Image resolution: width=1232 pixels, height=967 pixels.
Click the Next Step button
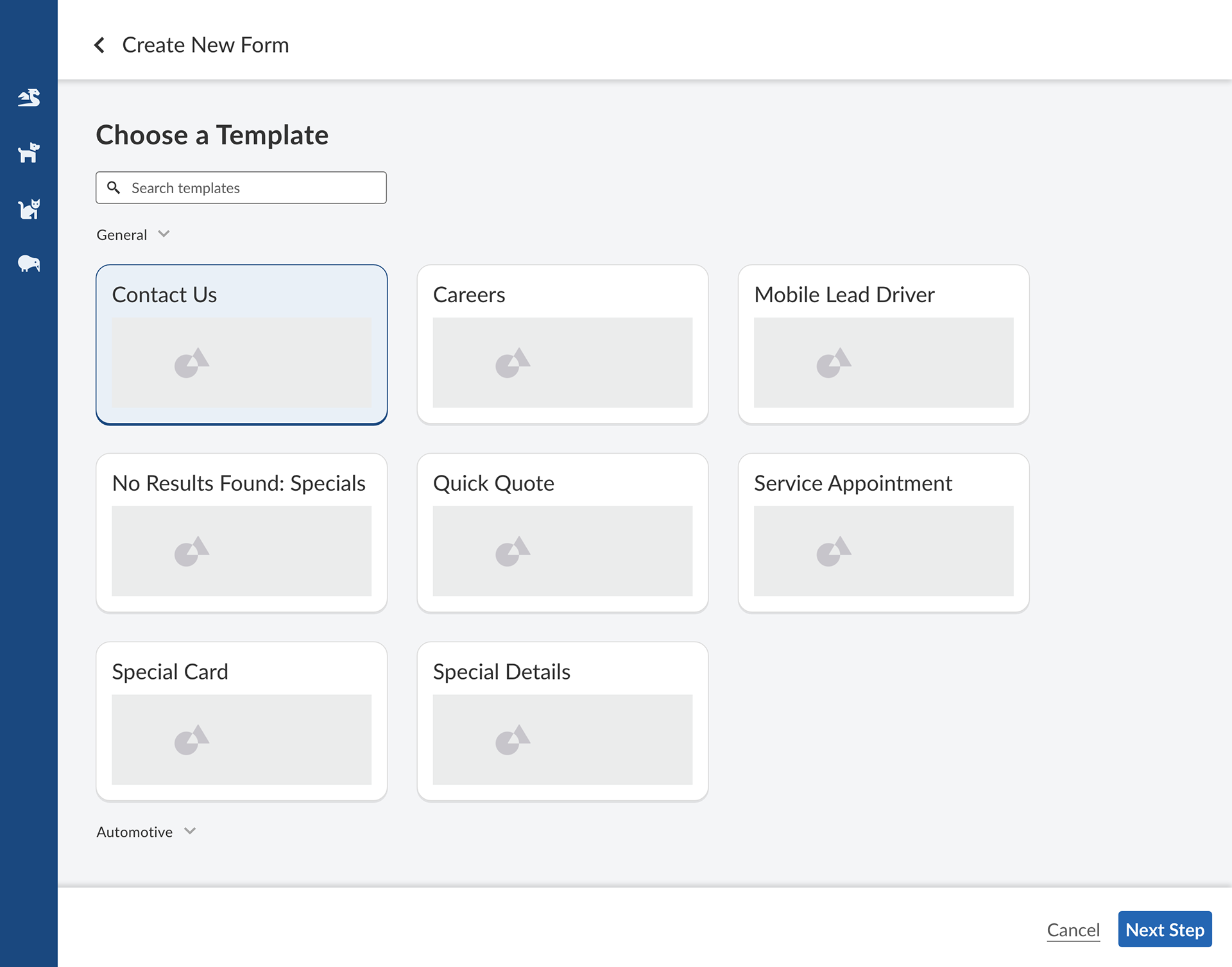(x=1165, y=929)
